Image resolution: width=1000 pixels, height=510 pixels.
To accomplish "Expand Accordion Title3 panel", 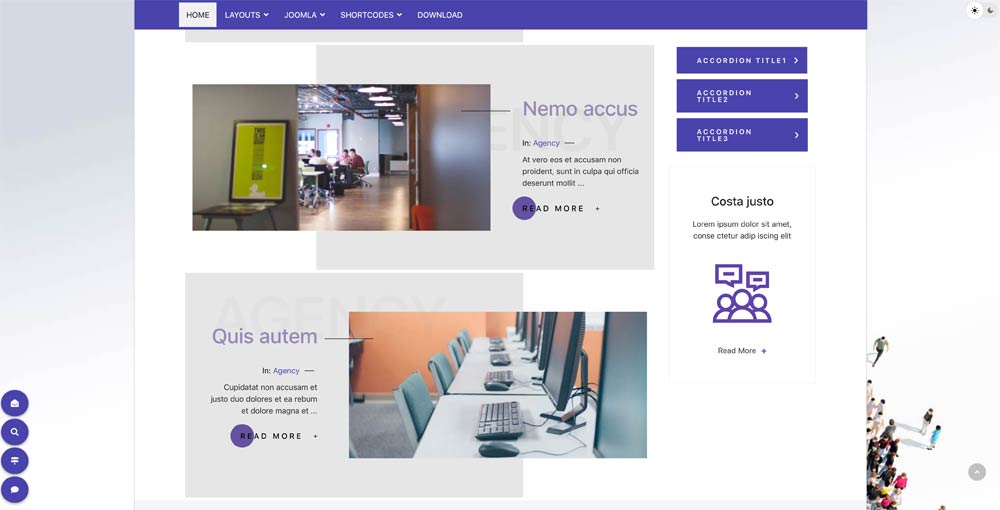I will (742, 135).
